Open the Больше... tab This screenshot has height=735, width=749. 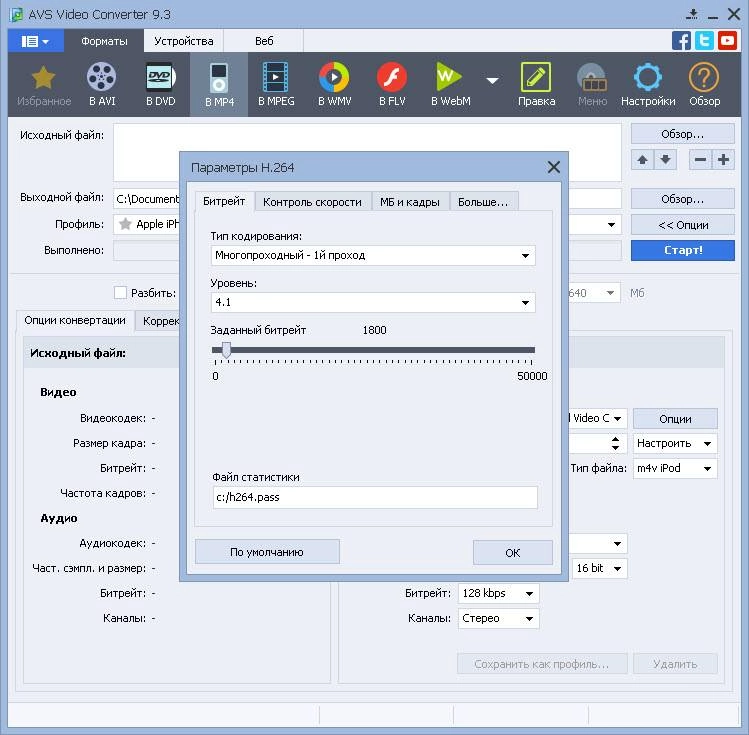pyautogui.click(x=483, y=202)
